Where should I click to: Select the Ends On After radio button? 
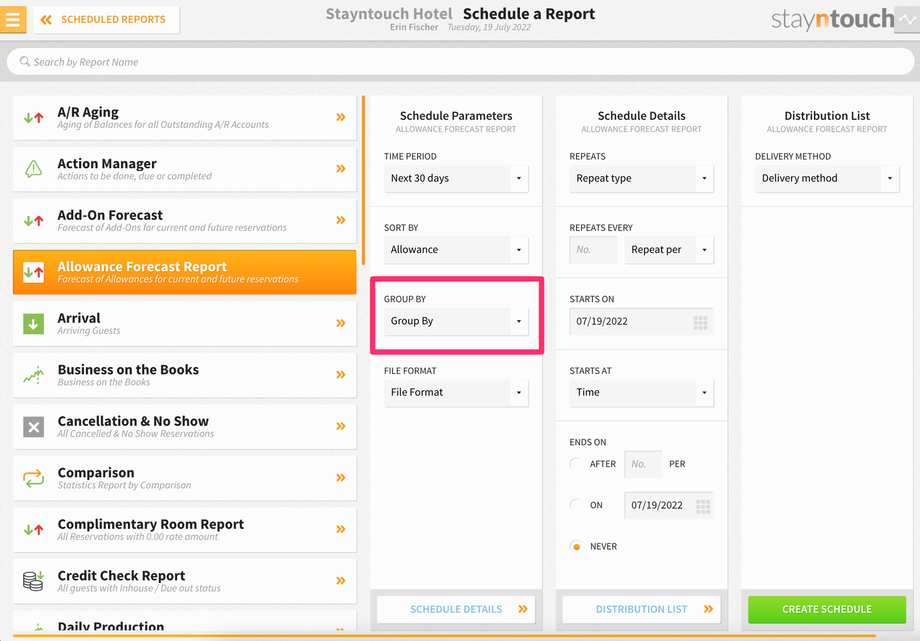point(576,464)
